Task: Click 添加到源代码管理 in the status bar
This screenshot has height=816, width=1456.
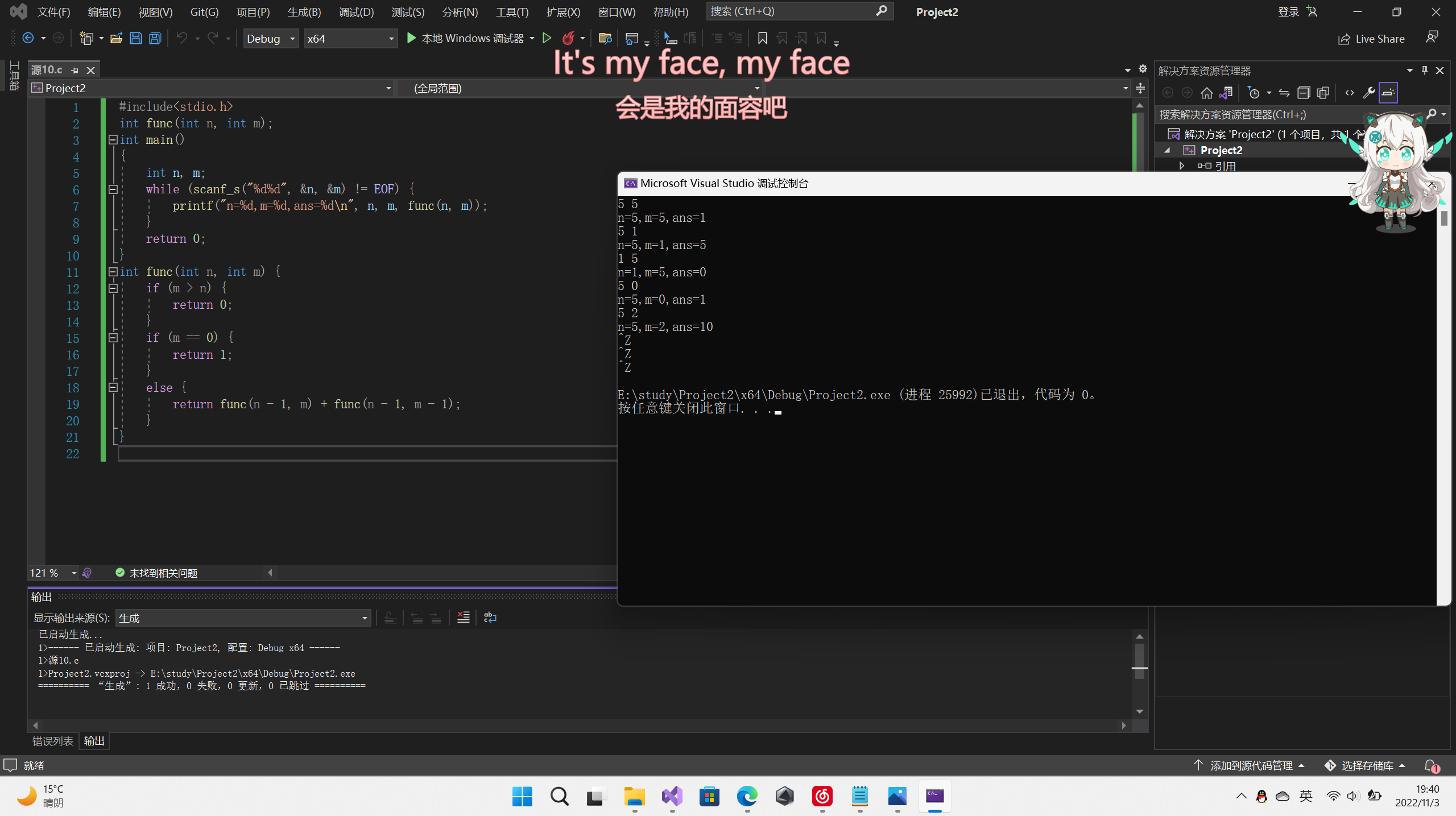Action: pos(1251,765)
